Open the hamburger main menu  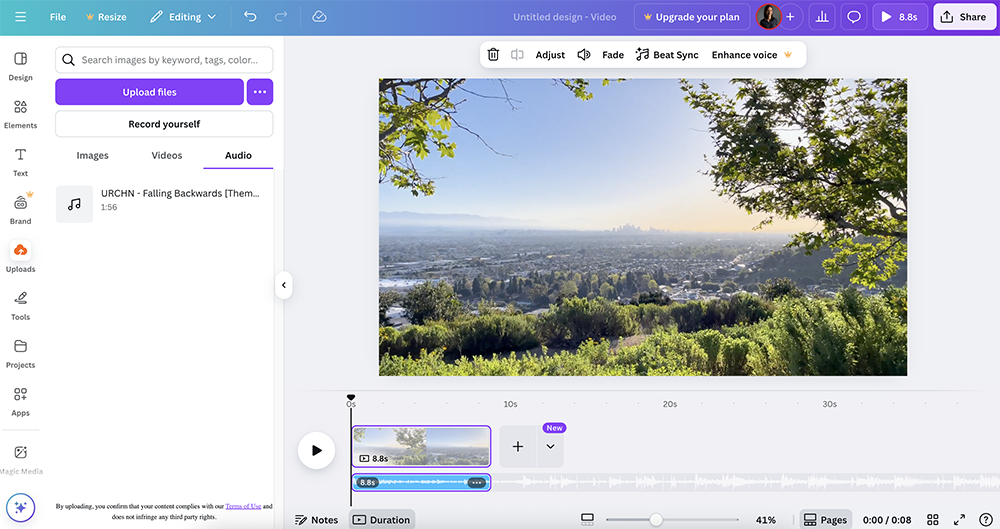tap(20, 17)
